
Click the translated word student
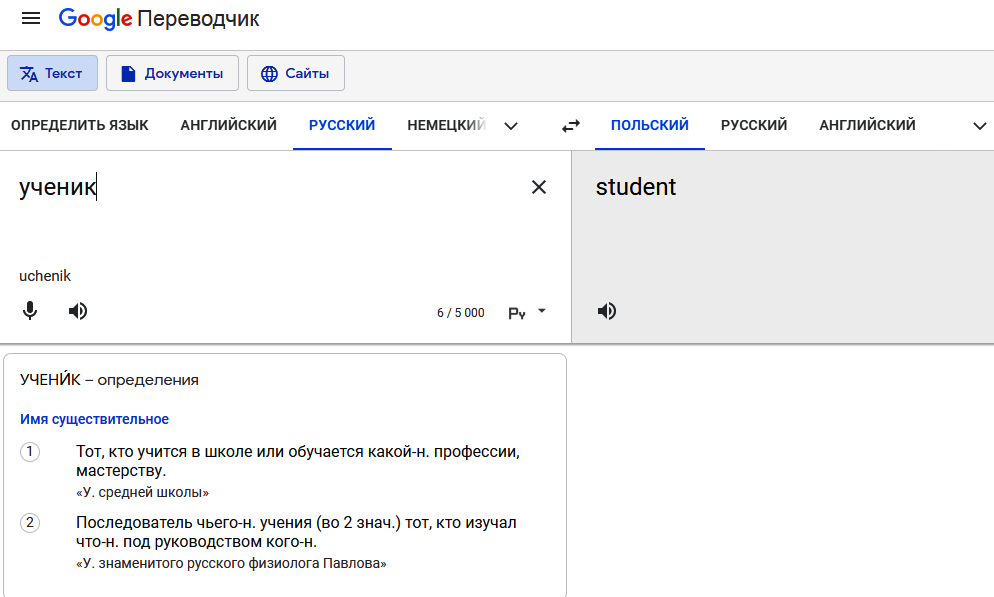coord(636,187)
